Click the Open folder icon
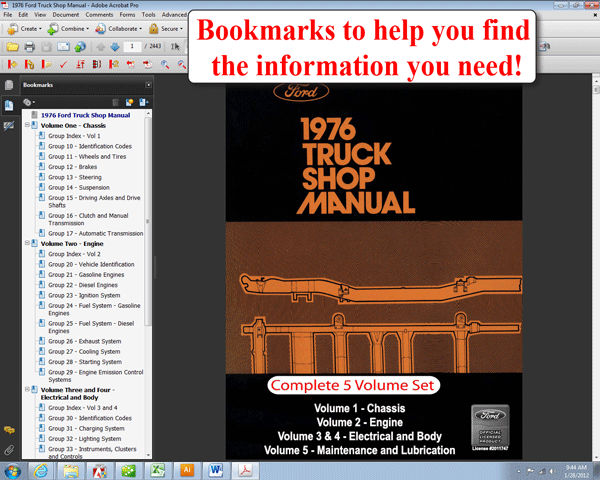600x480 pixels. click(x=12, y=47)
